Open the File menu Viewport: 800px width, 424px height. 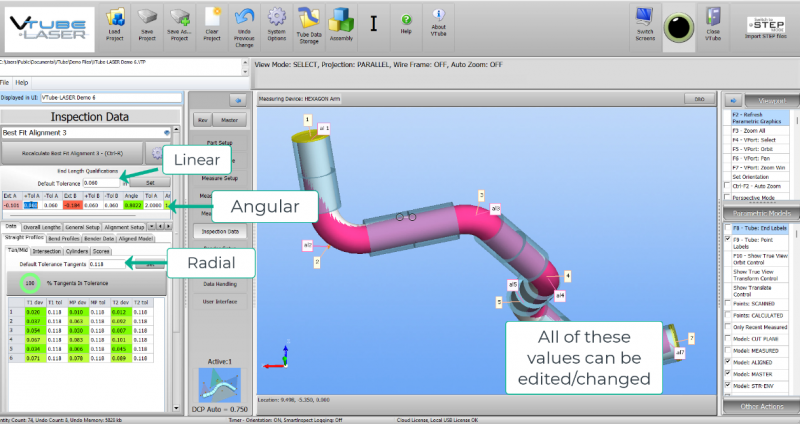(x=5, y=82)
